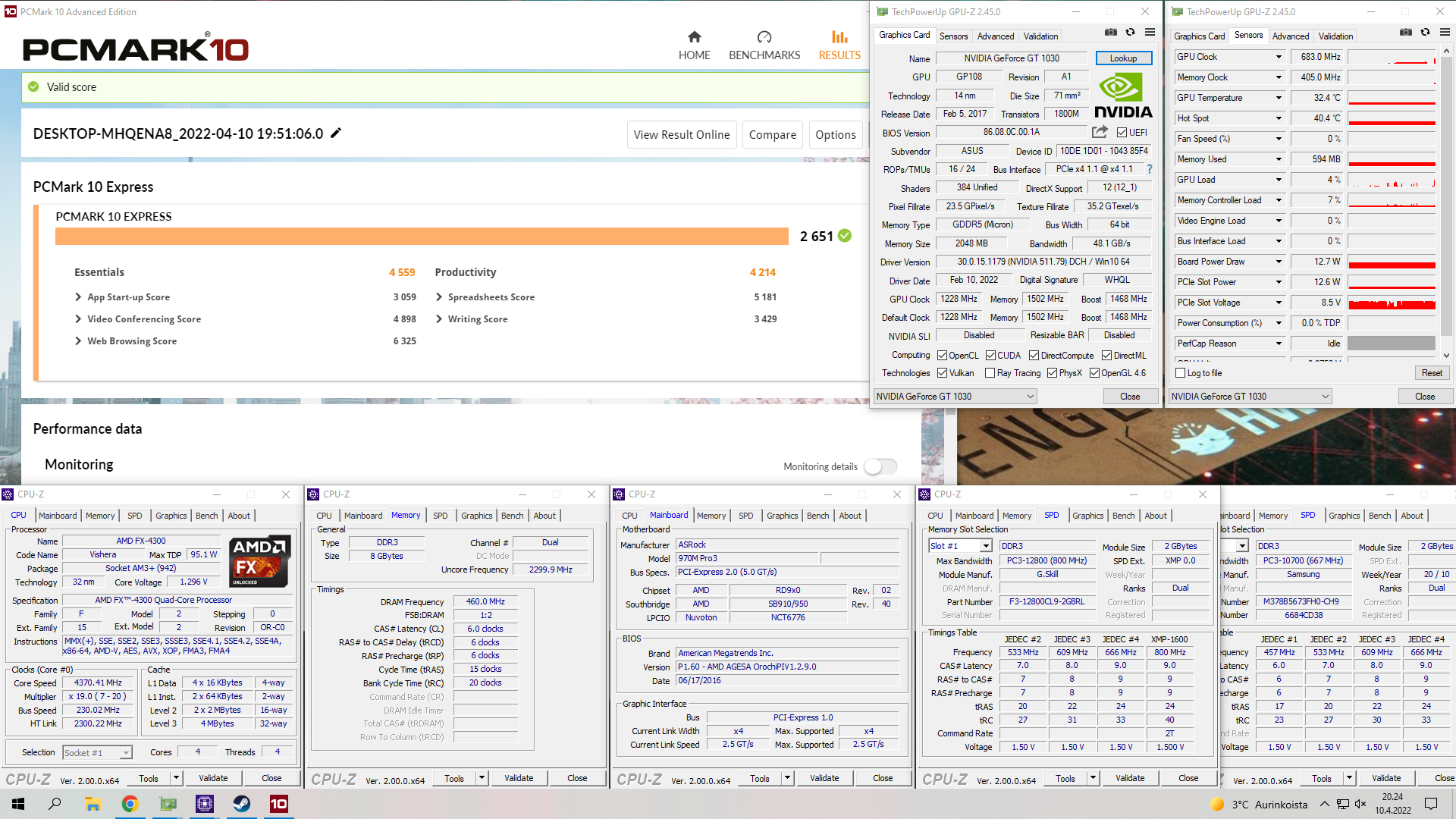This screenshot has width=1456, height=819.
Task: Click View Result Online button
Action: 681,135
